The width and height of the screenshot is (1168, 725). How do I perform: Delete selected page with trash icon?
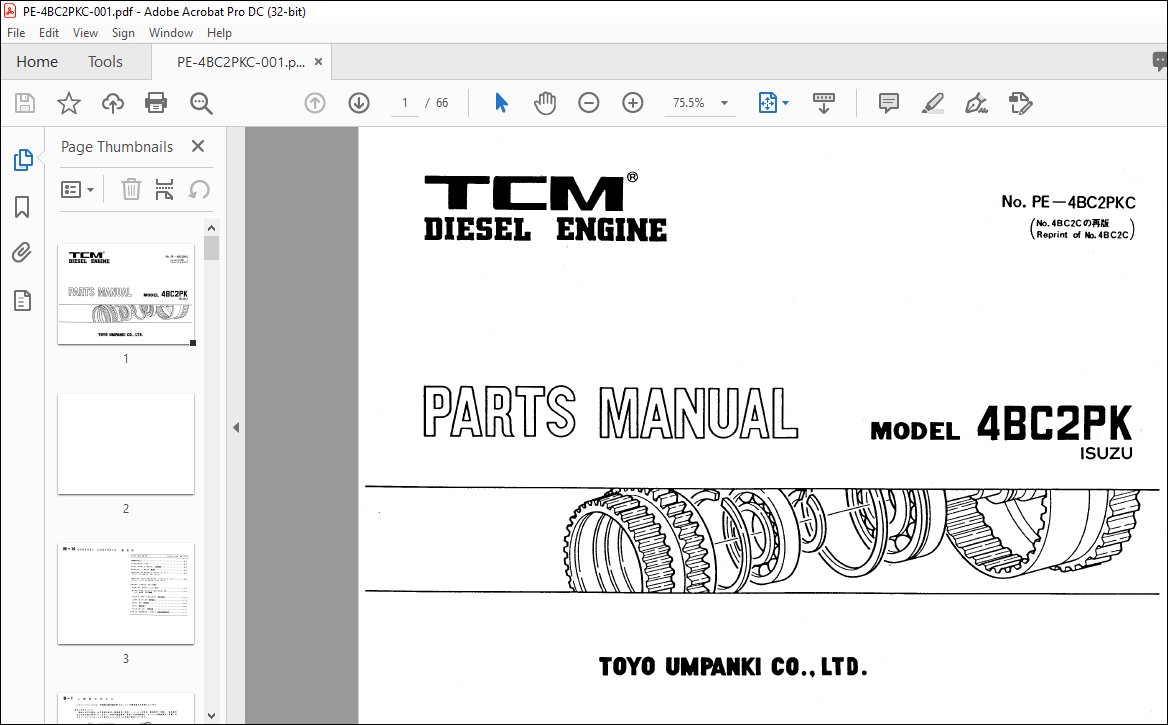(x=131, y=189)
